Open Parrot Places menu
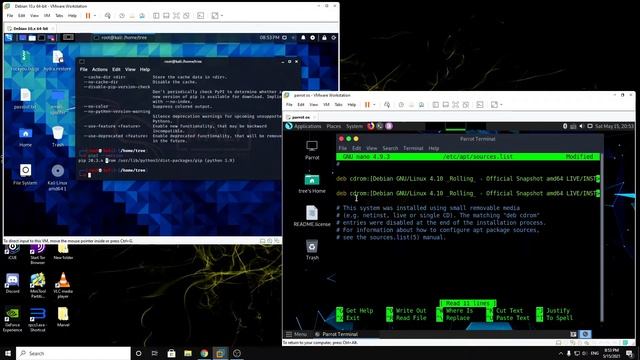 tap(333, 126)
